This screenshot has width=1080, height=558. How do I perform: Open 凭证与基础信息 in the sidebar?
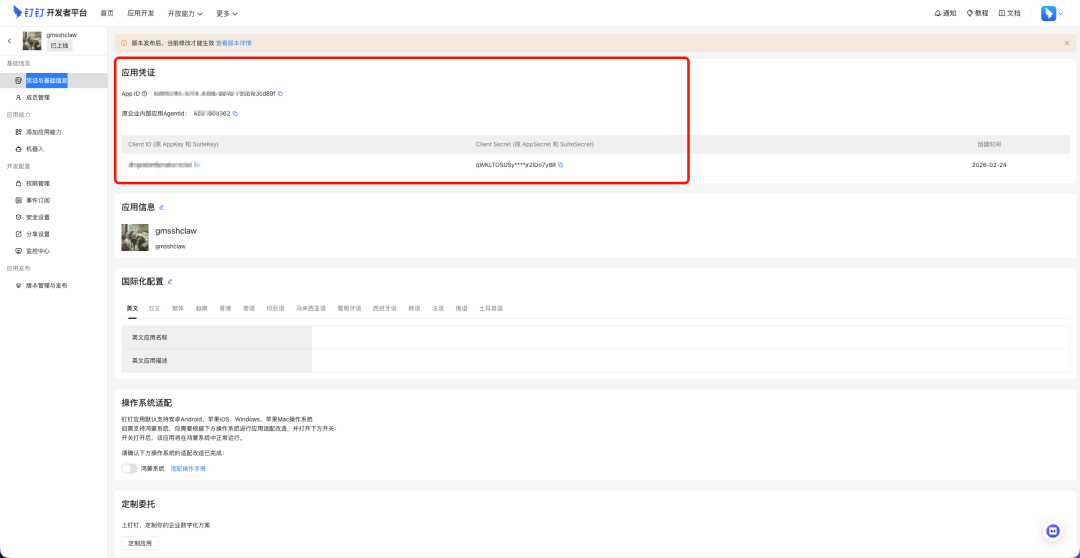[x=47, y=81]
